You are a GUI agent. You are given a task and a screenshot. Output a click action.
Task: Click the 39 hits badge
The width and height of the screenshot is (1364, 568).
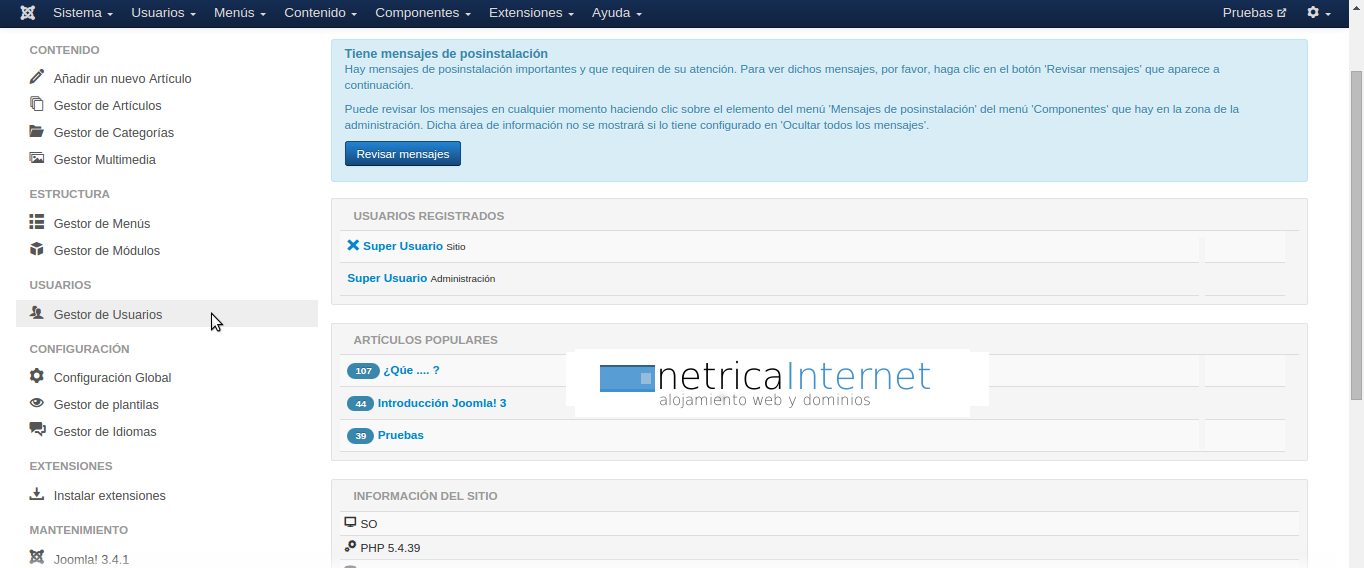point(360,436)
